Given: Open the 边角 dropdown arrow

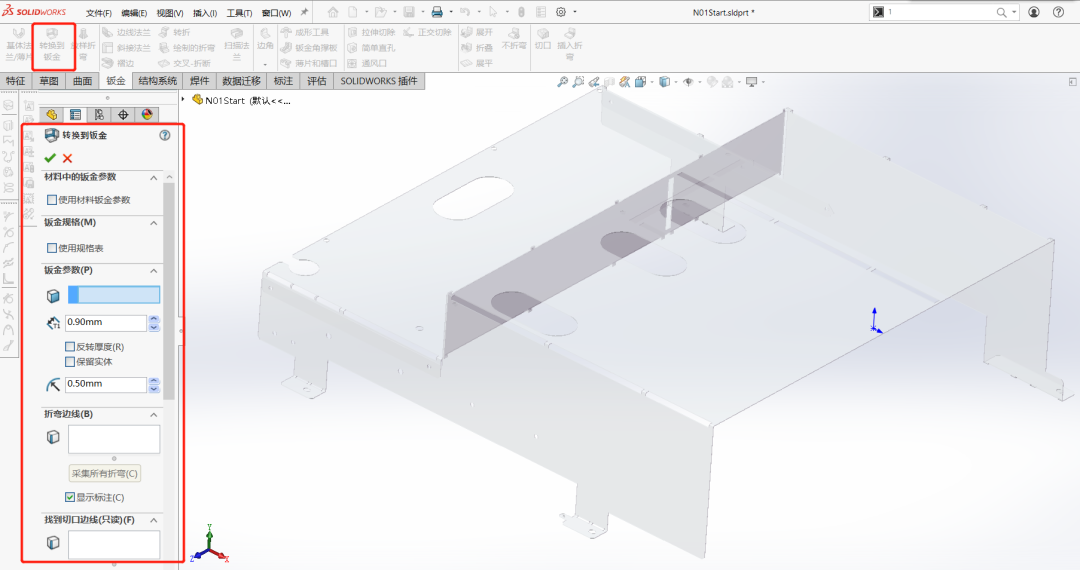Looking at the screenshot, I should point(265,65).
